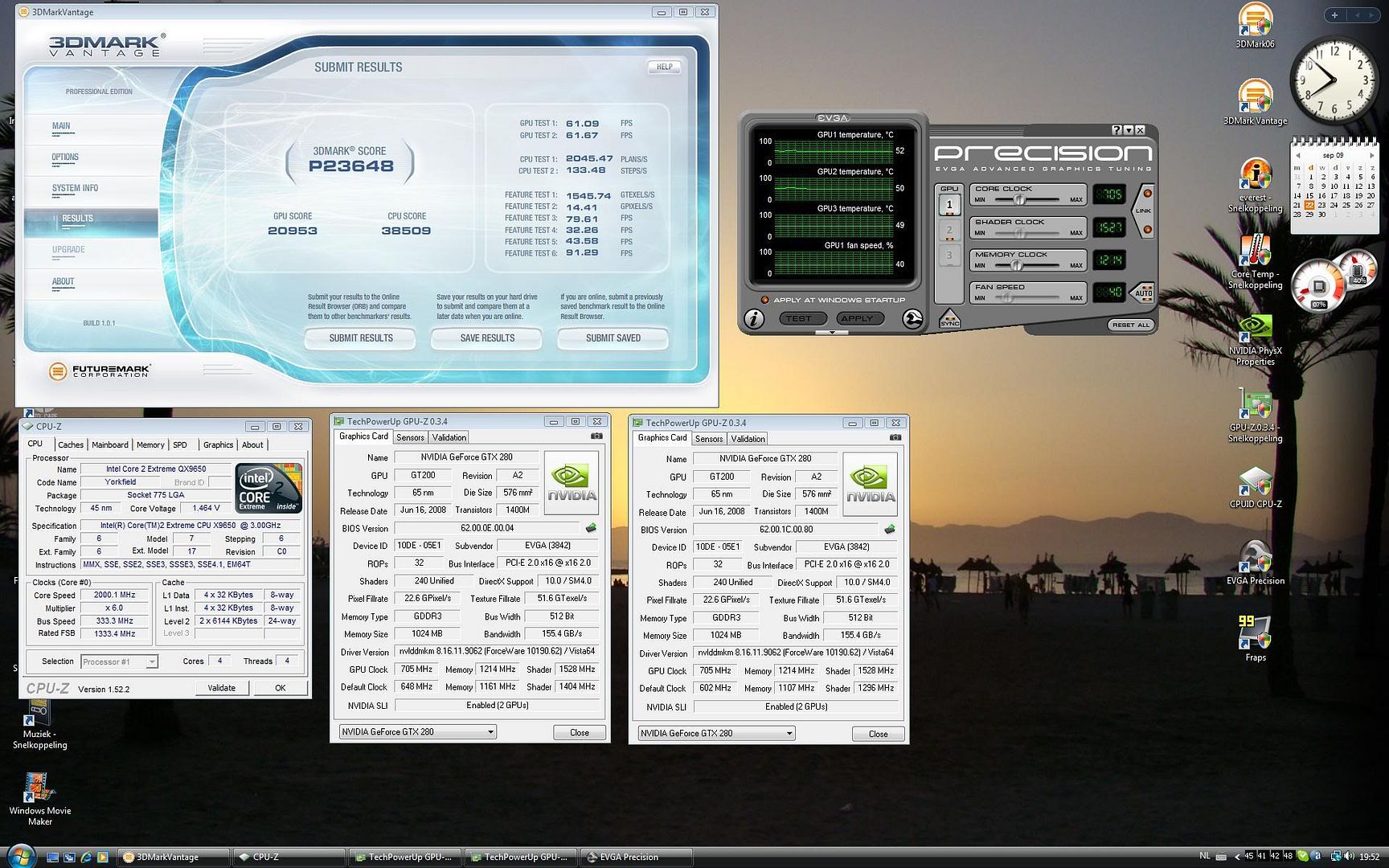Click the Core Clock slider handle
1389x868 pixels.
[1019, 199]
